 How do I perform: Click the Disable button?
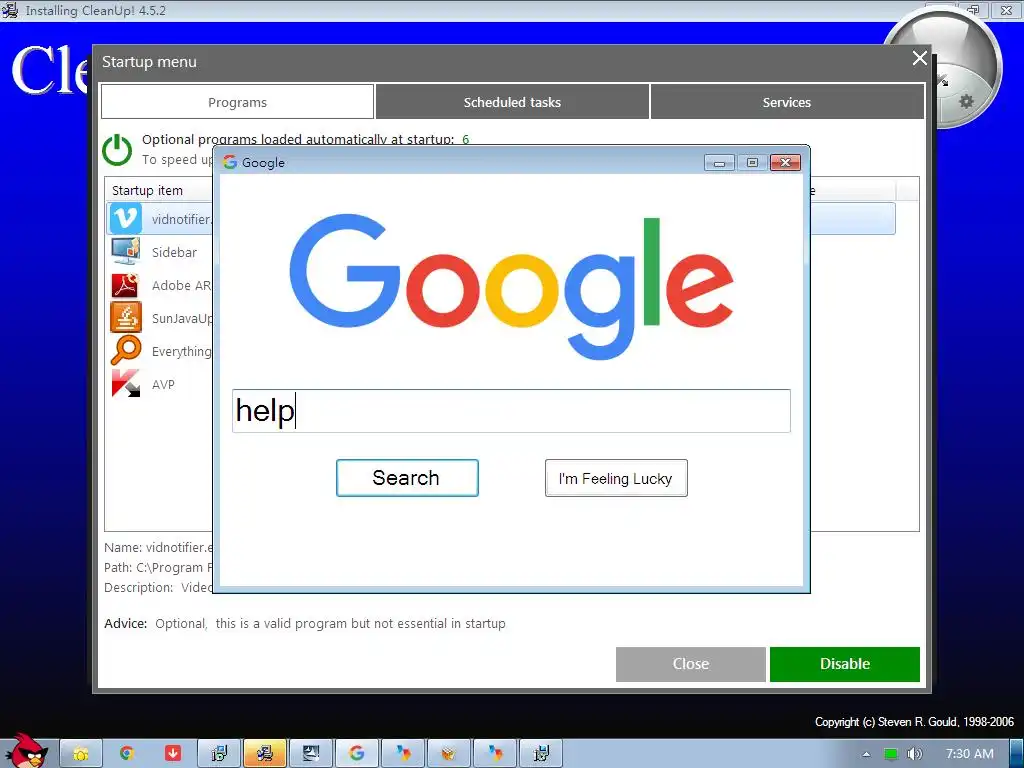(844, 664)
